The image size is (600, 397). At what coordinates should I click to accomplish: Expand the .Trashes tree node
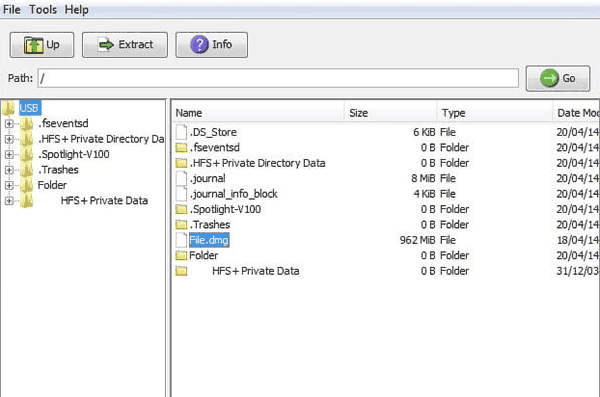[9, 170]
